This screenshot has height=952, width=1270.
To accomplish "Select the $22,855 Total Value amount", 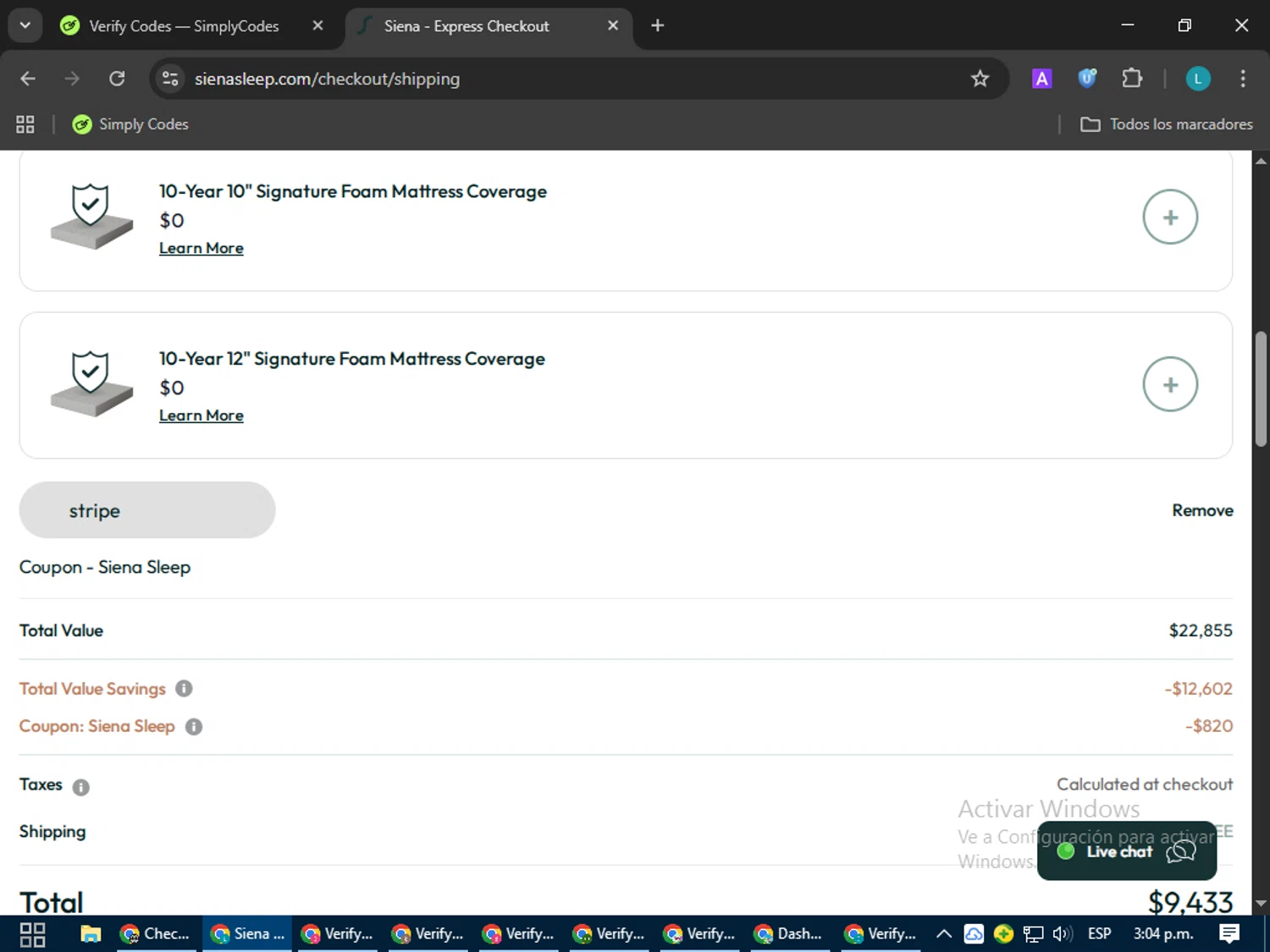I will (x=1201, y=630).
